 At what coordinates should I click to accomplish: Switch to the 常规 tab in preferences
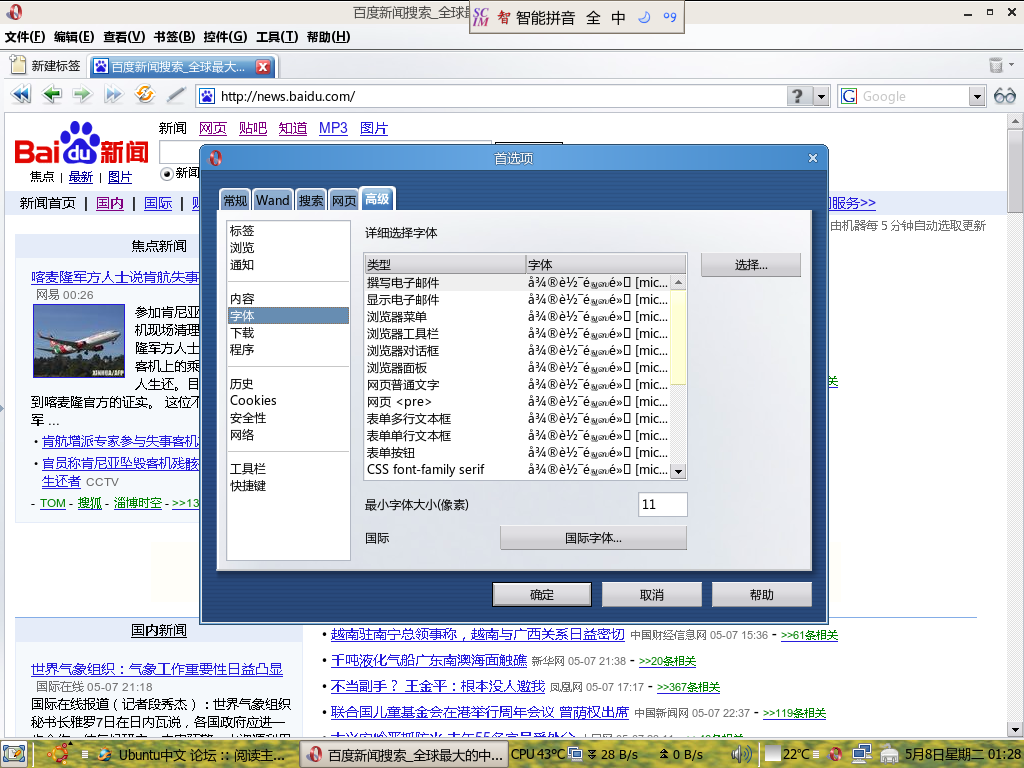[236, 200]
